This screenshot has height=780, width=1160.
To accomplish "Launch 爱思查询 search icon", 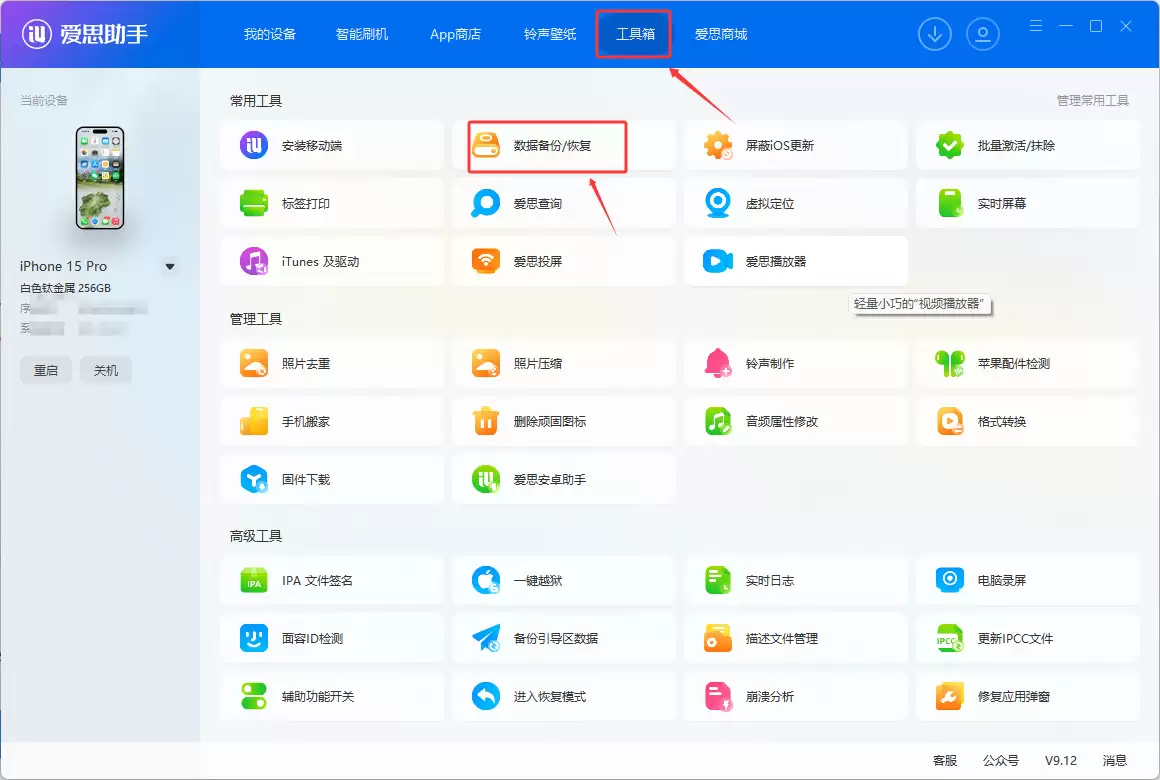I will pyautogui.click(x=486, y=203).
